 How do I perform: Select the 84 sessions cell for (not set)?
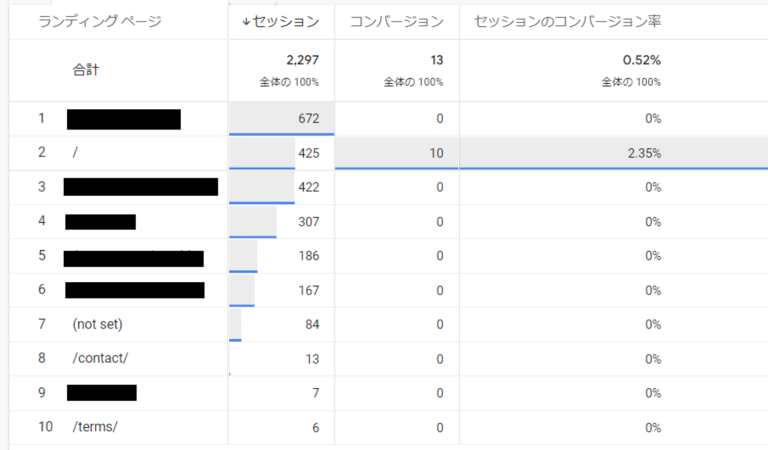[311, 324]
